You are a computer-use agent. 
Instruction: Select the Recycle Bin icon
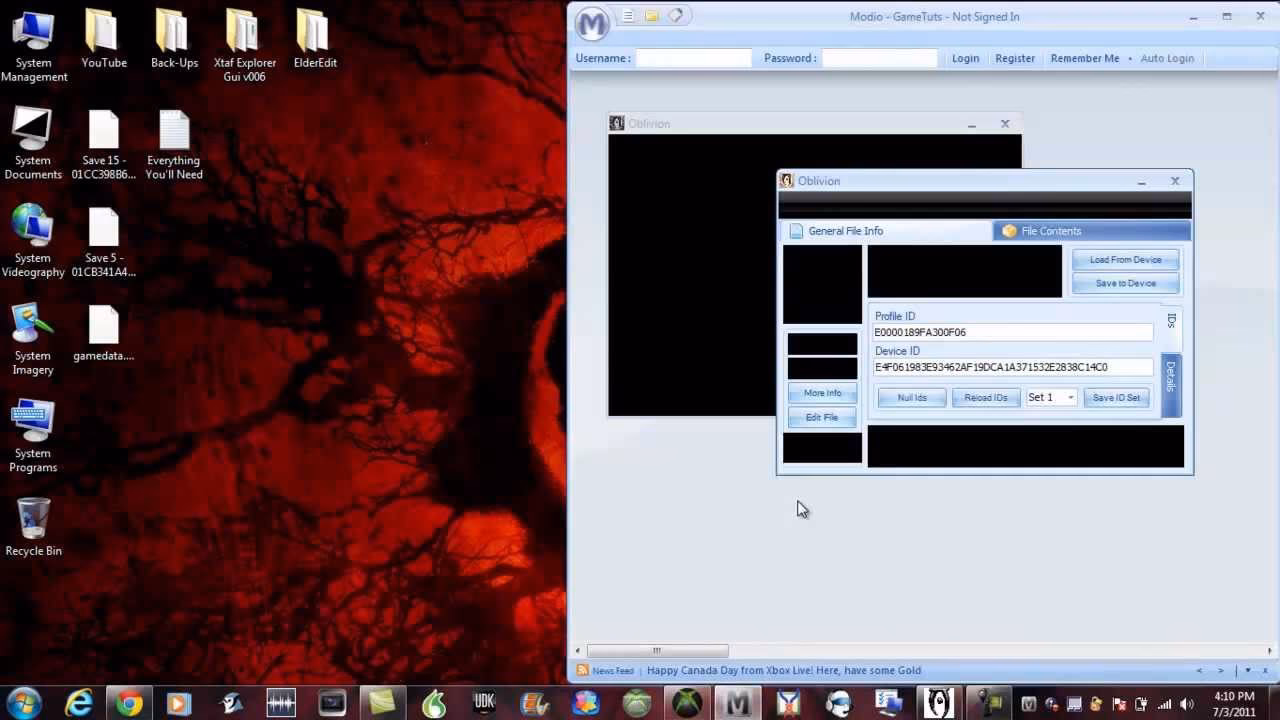(33, 527)
